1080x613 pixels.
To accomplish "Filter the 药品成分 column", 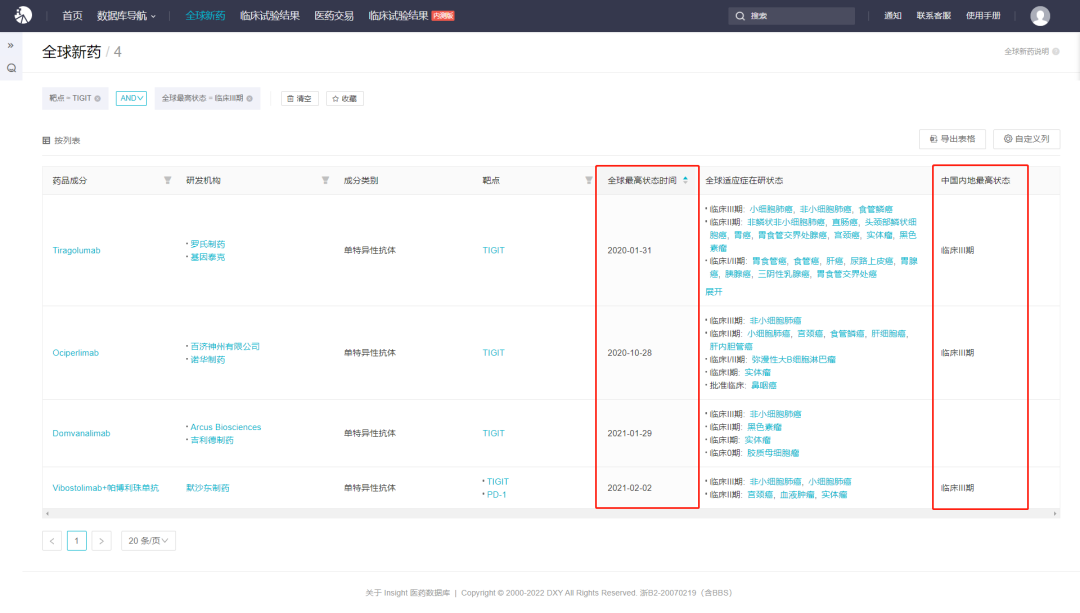I will tap(167, 180).
